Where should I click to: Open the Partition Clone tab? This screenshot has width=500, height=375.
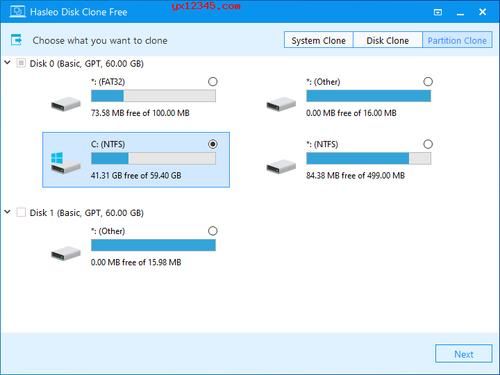pyautogui.click(x=457, y=40)
